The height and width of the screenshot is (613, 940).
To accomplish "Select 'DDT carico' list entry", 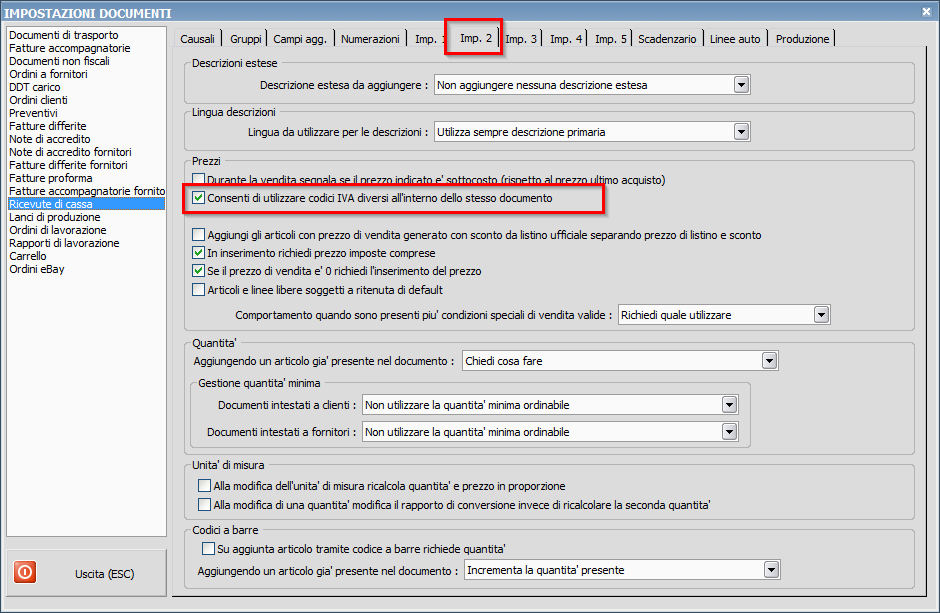I will [x=34, y=87].
